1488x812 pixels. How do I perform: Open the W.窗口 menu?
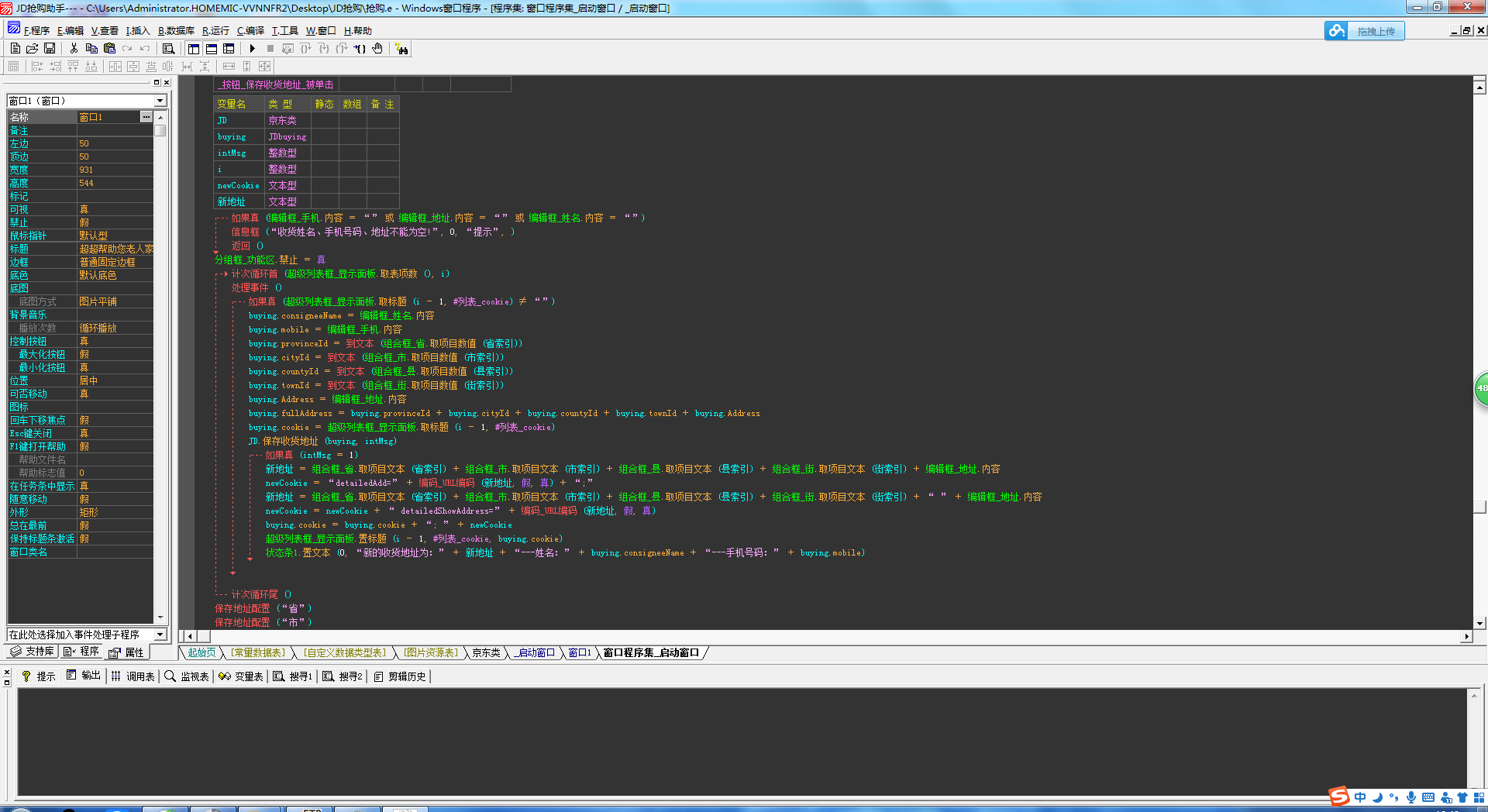321,31
